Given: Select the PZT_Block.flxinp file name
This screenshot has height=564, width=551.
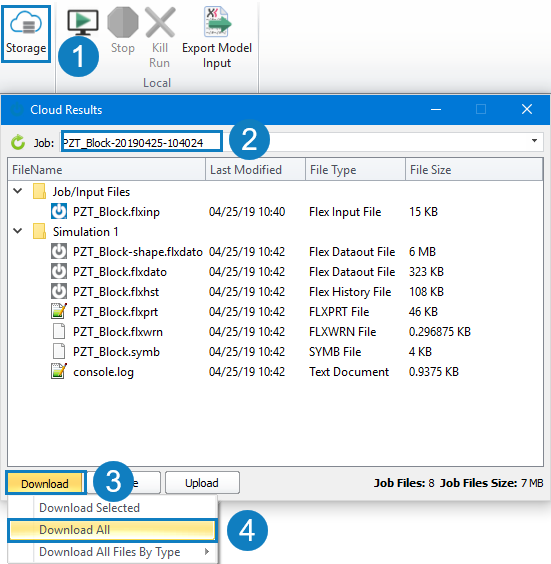Looking at the screenshot, I should (116, 212).
